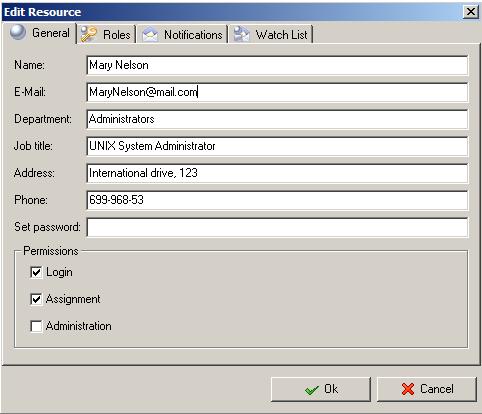Click the red X icon on Cancel
The image size is (482, 414).
click(x=408, y=389)
